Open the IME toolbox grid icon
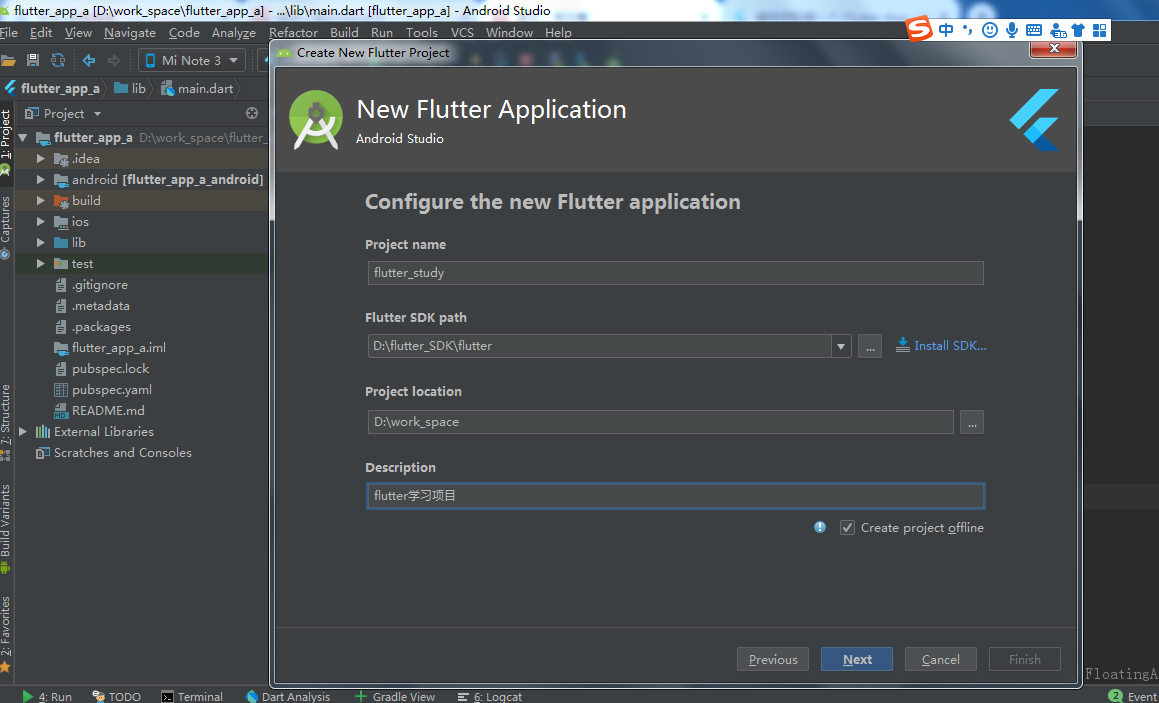 tap(1100, 30)
